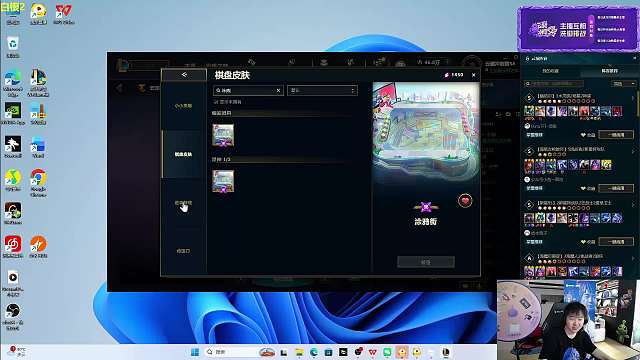
Task: Open the red NetEase music desktop shortcut
Action: tap(13, 247)
